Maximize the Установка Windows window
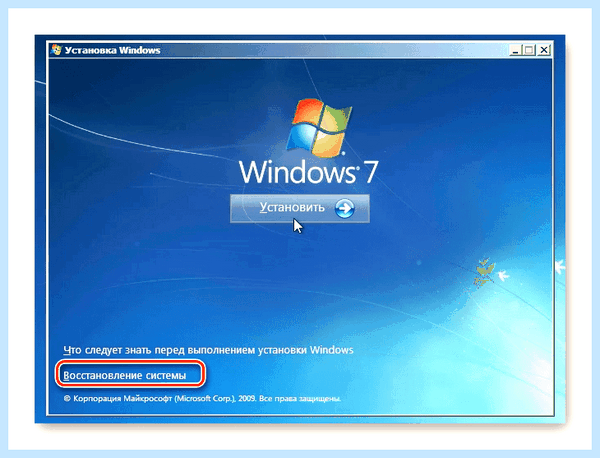The height and width of the screenshot is (458, 600). (529, 50)
